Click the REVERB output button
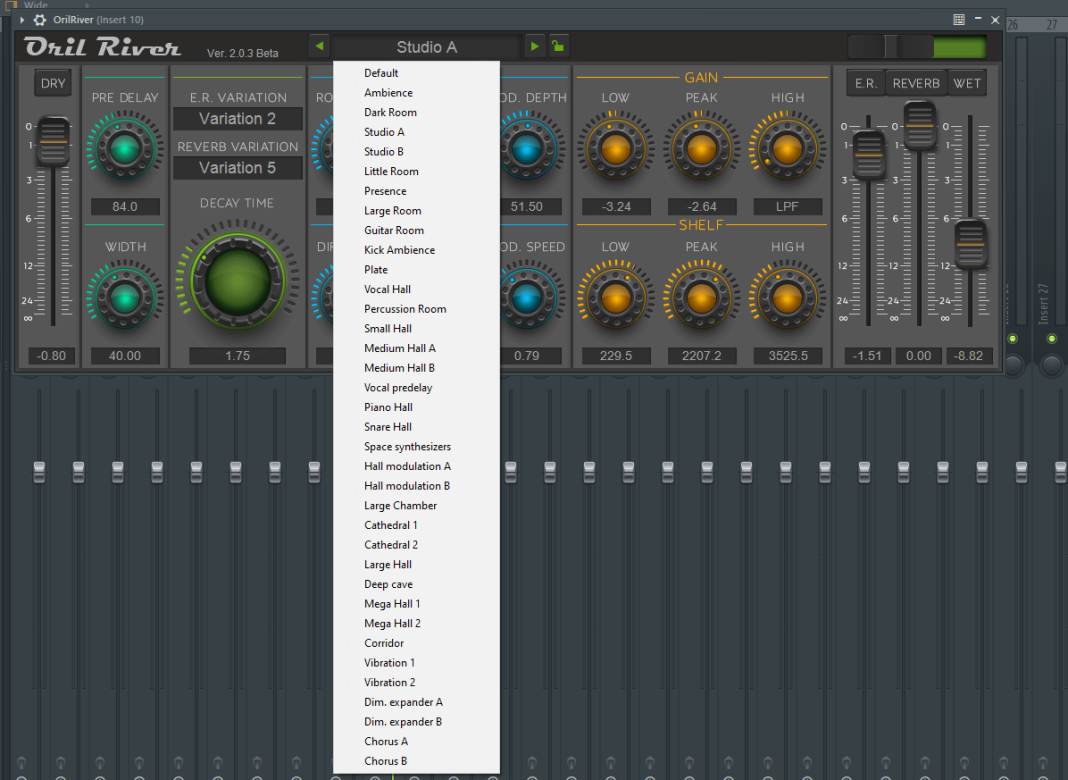 (x=915, y=83)
